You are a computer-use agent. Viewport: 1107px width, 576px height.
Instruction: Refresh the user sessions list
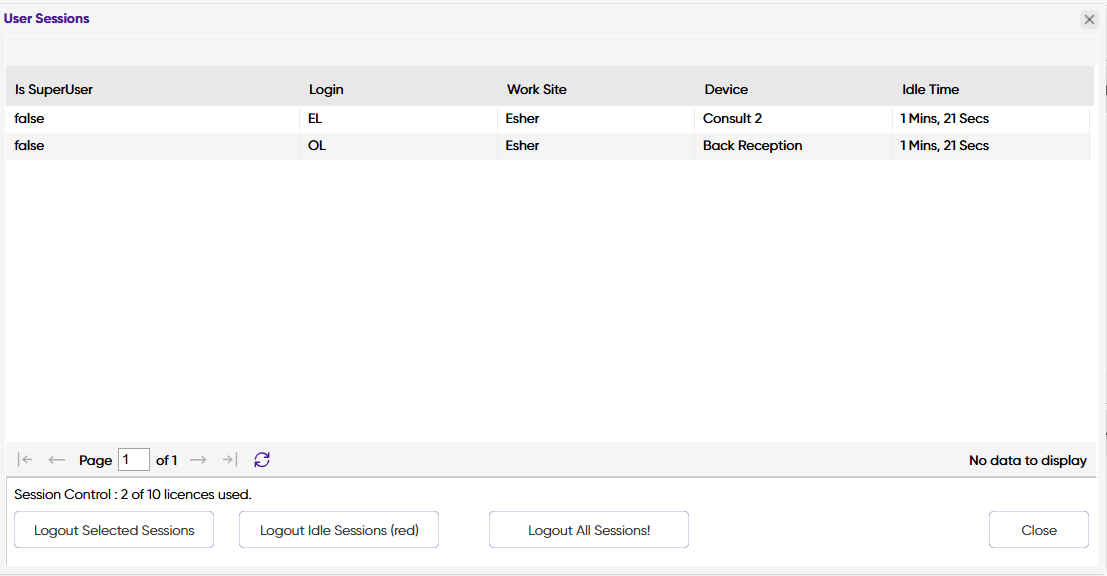coord(262,460)
